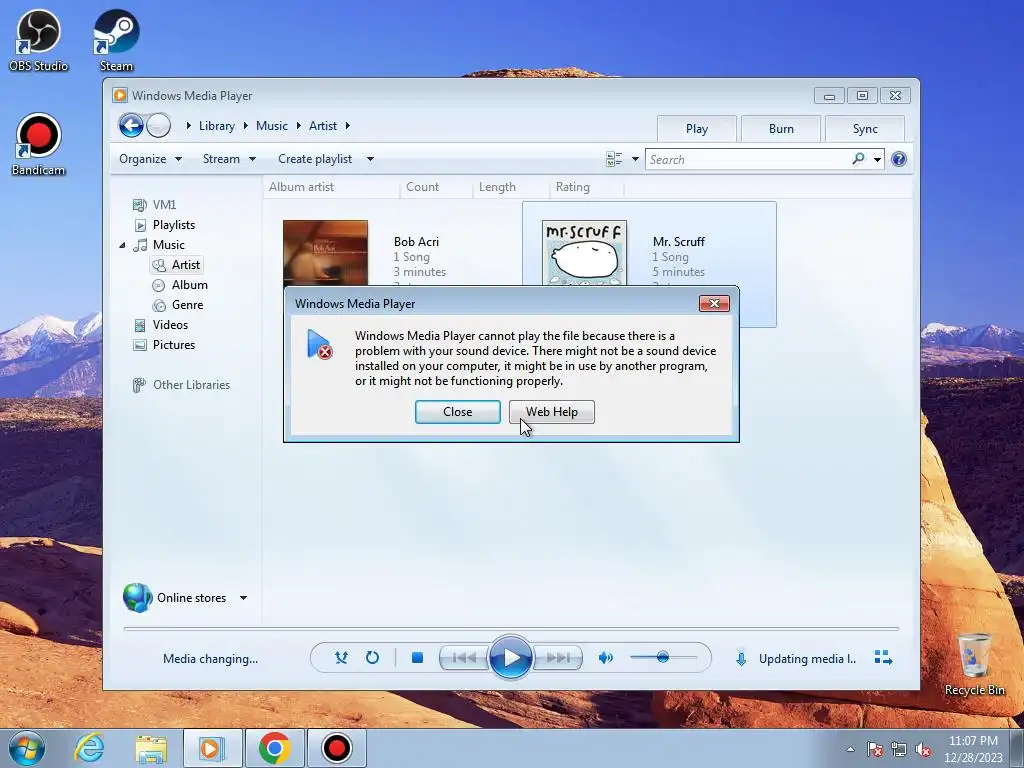
Task: Open Google Chrome from the taskbar
Action: 274,748
